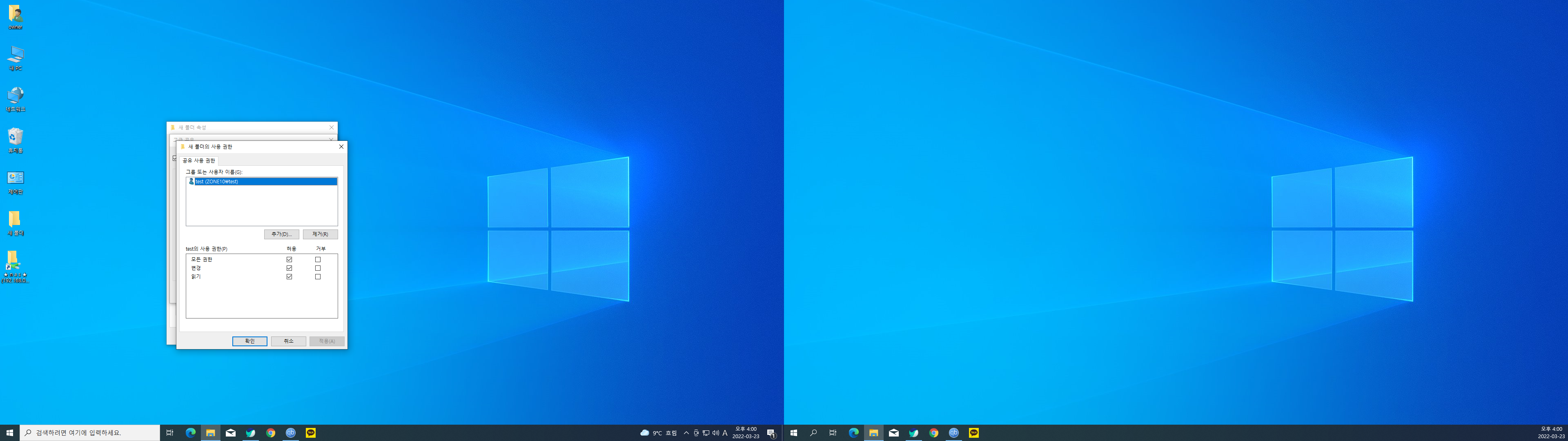The width and height of the screenshot is (1568, 441).
Task: Open the volume speaker tray icon
Action: pyautogui.click(x=716, y=433)
